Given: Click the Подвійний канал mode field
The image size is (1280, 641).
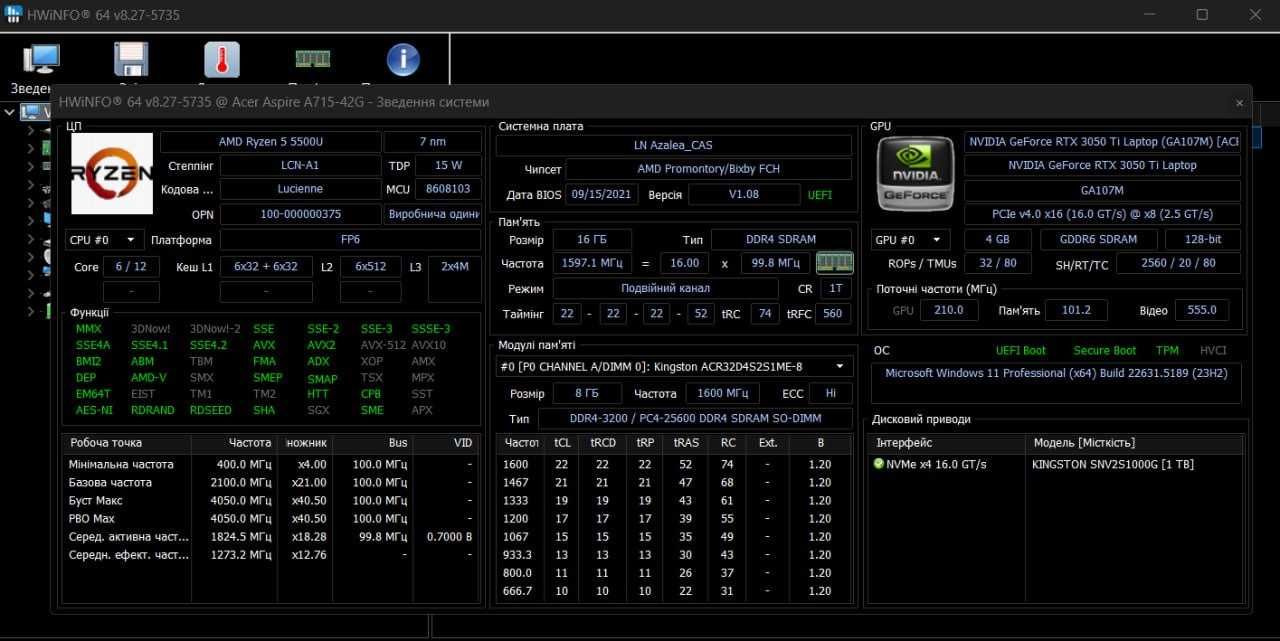Looking at the screenshot, I should (665, 288).
